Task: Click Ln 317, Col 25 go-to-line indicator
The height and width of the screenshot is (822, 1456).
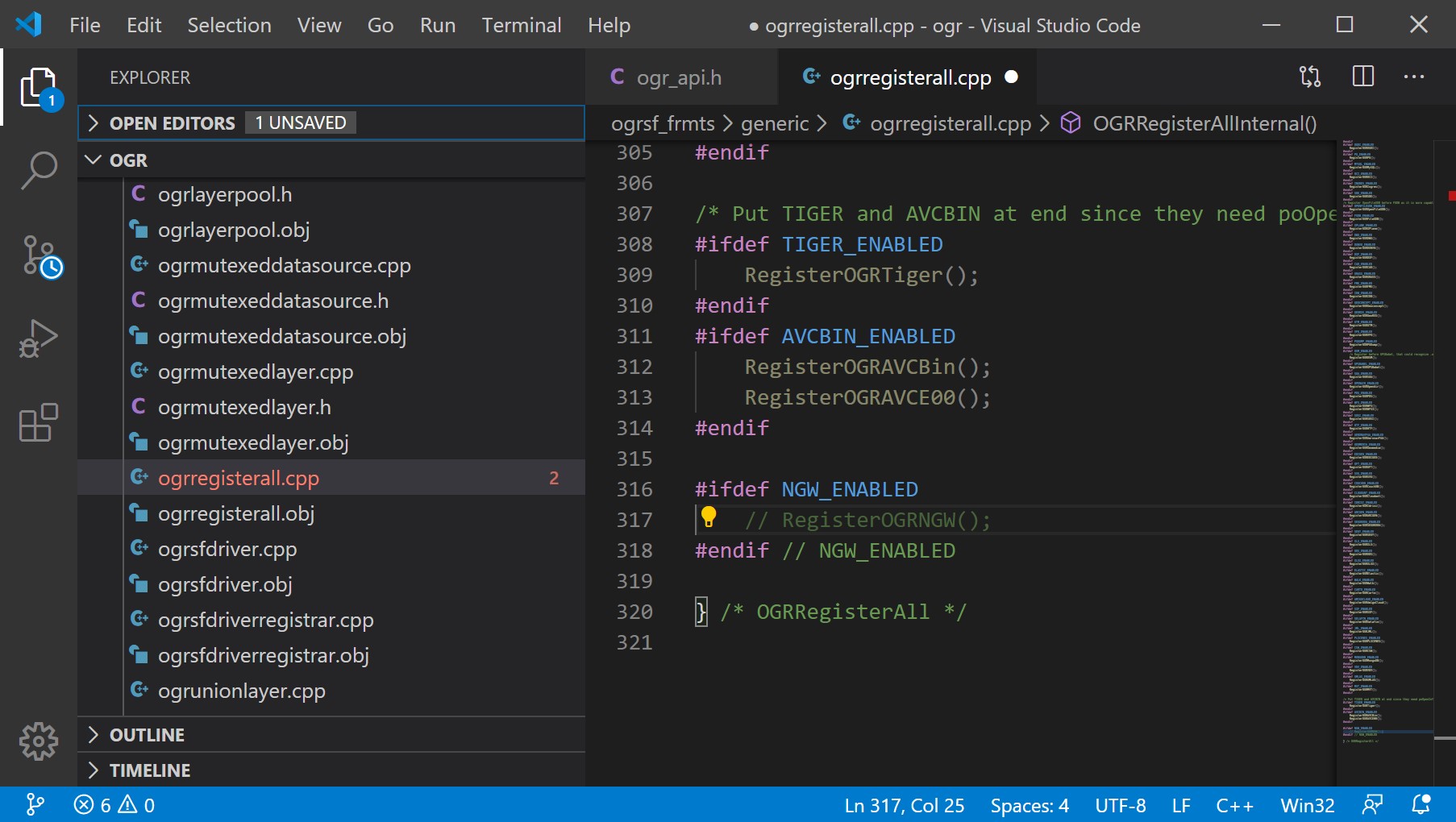Action: (904, 805)
